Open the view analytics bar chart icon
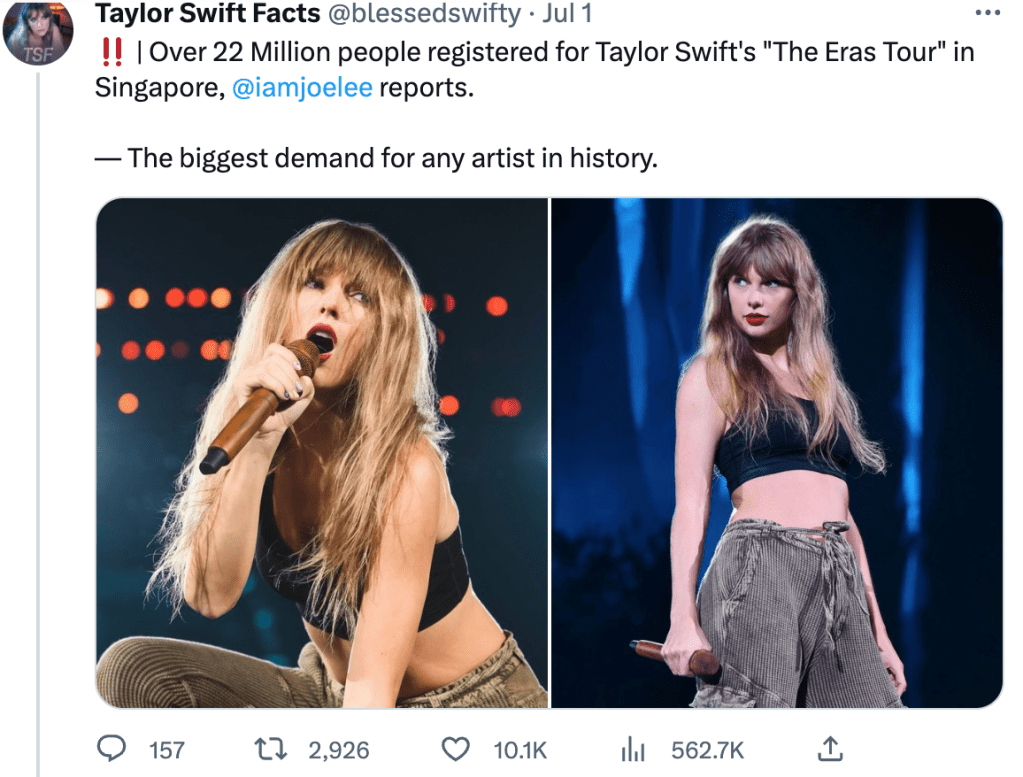The image size is (1023, 777). [x=634, y=749]
